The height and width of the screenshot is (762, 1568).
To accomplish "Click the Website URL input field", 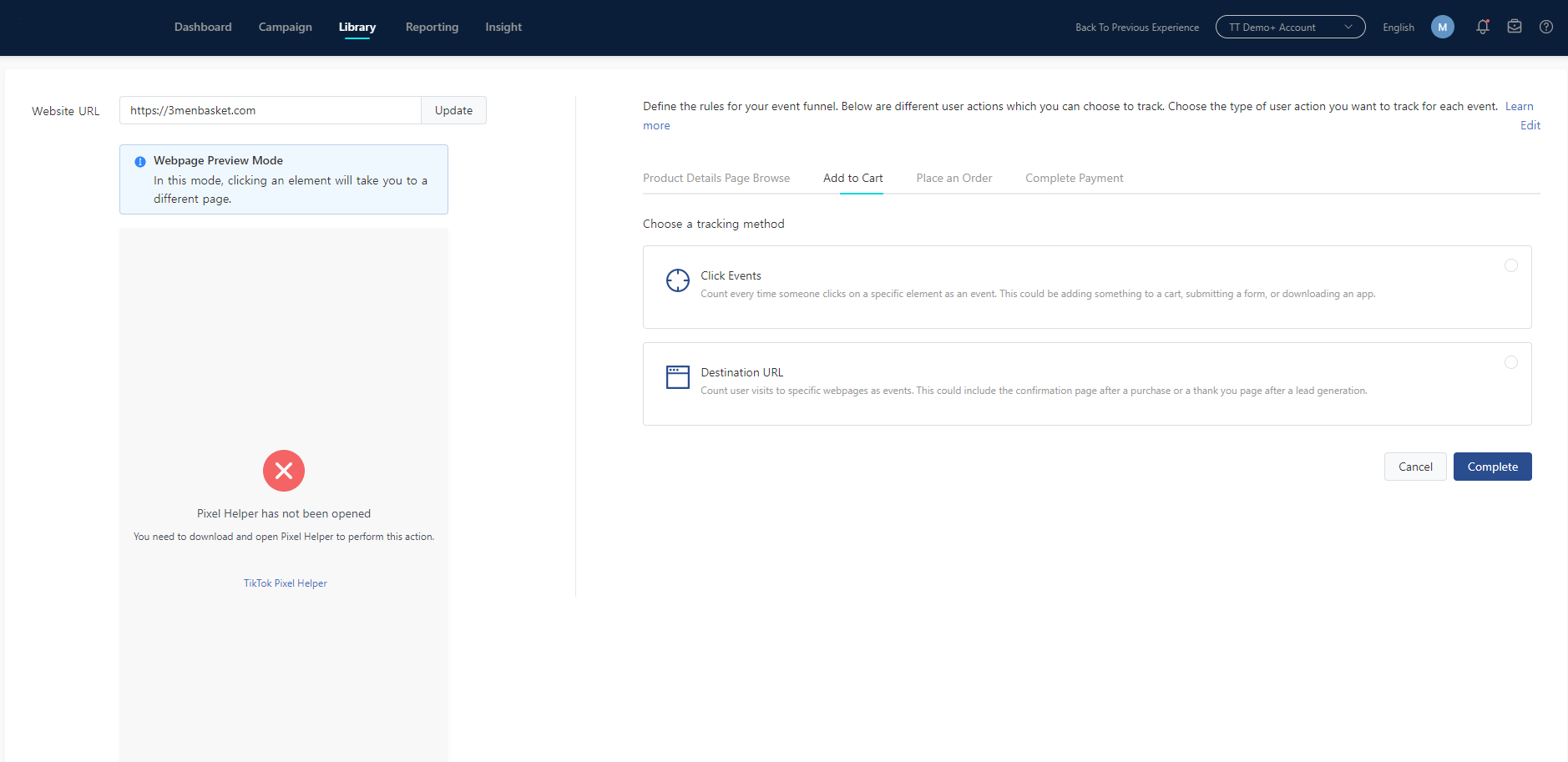I will [x=271, y=110].
